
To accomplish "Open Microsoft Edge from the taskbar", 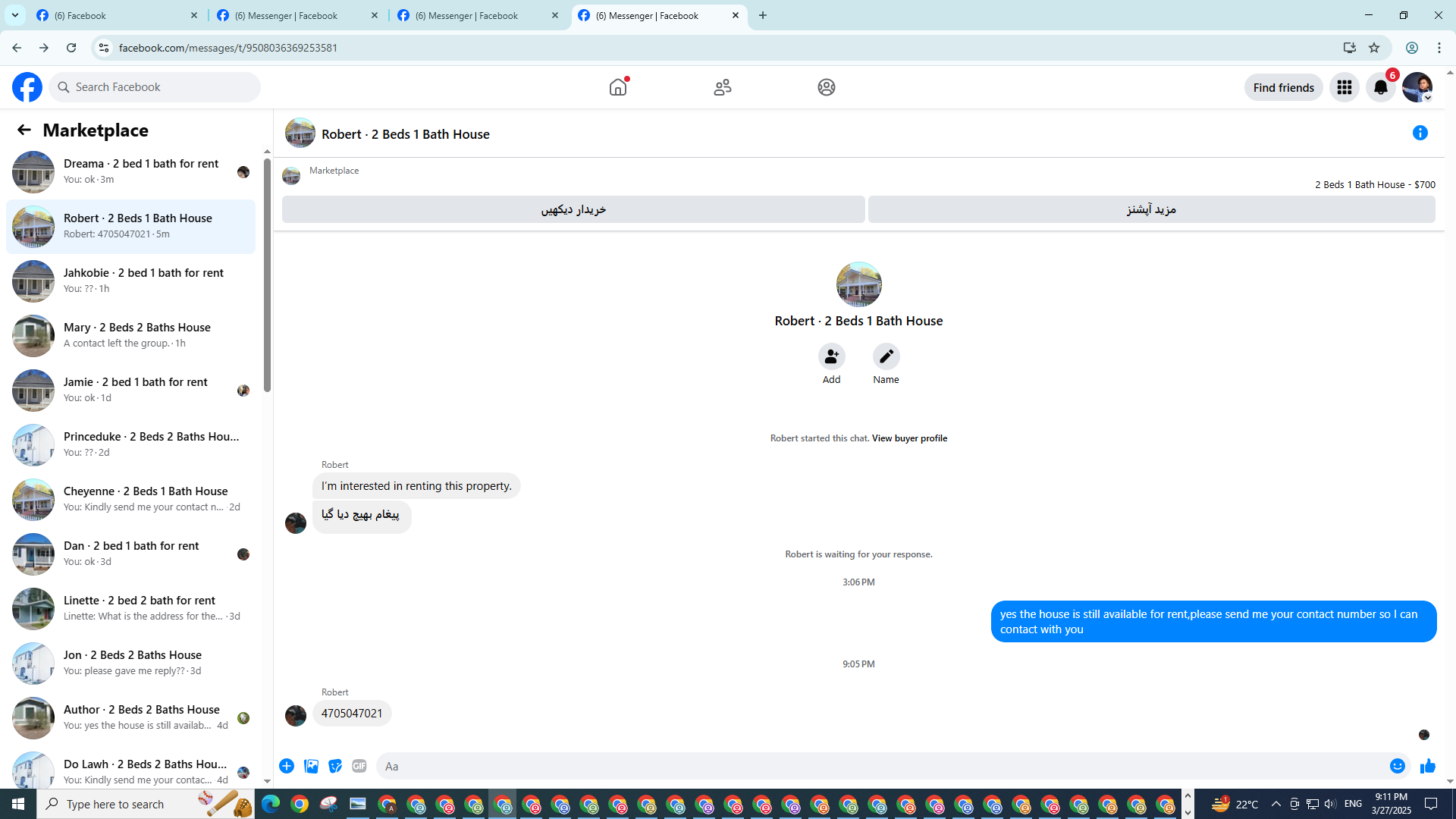I will [271, 804].
